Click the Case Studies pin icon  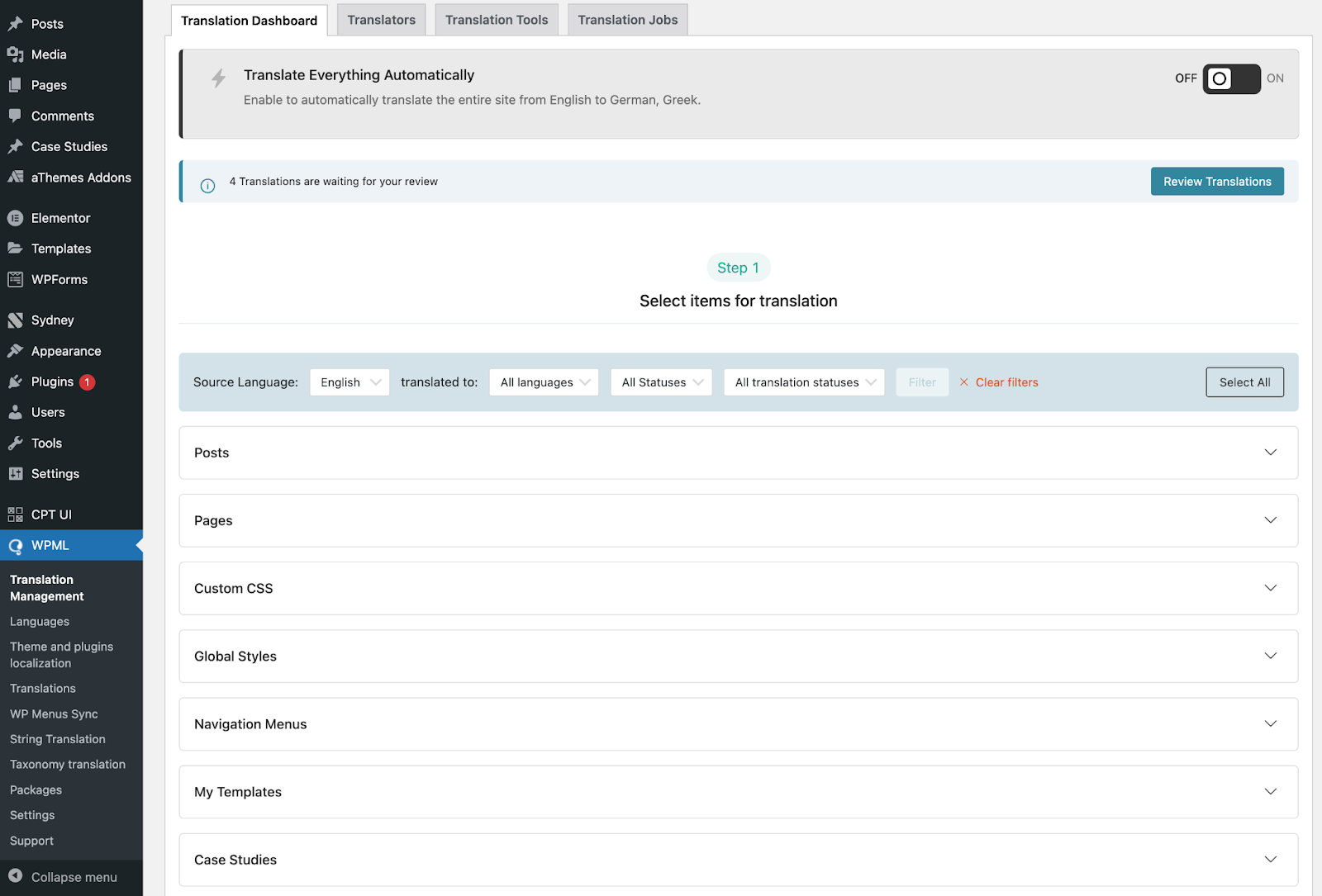pos(15,146)
